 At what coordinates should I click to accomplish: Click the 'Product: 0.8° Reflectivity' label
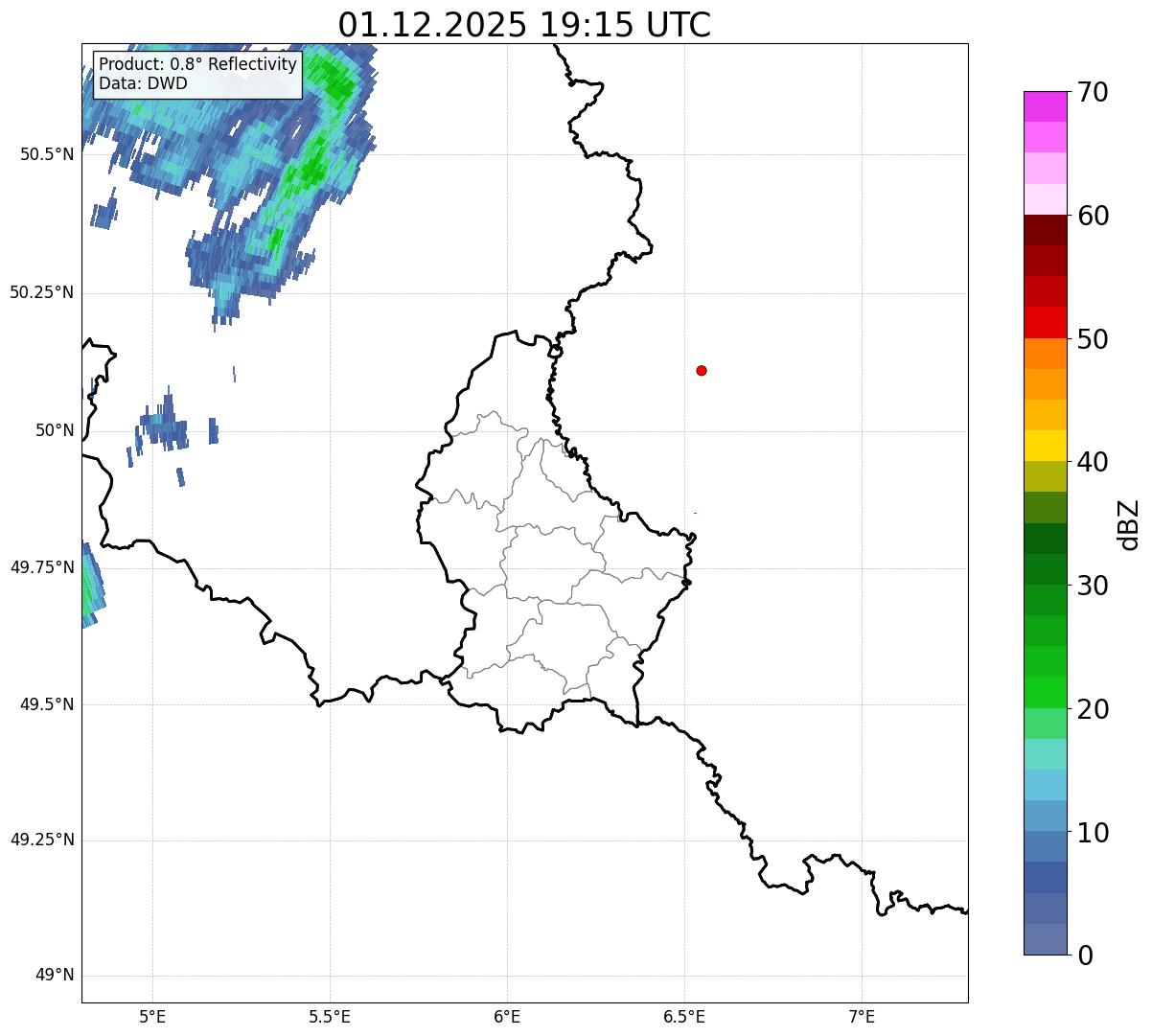198,64
